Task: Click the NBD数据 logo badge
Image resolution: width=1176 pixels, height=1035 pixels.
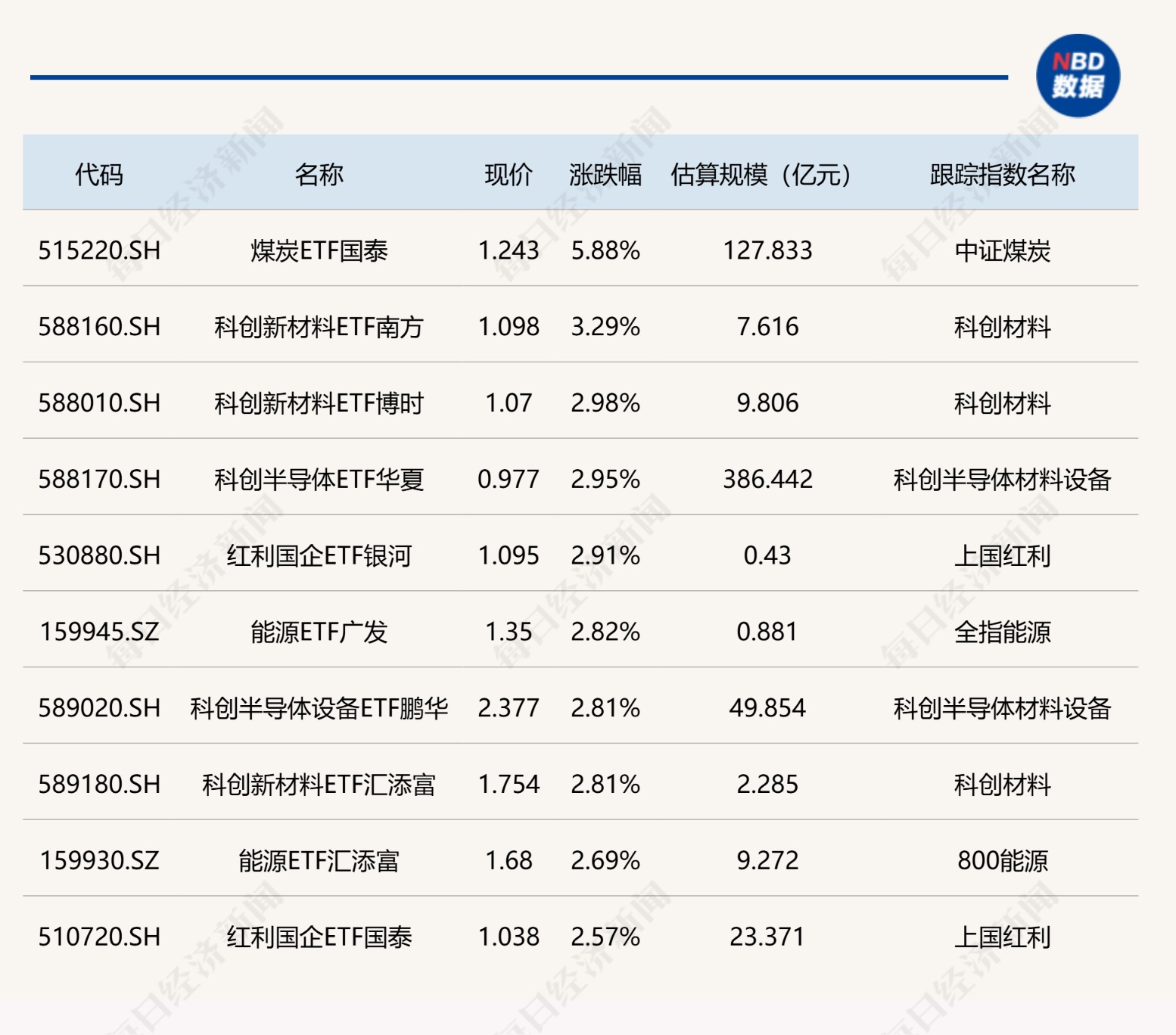Action: [1078, 76]
